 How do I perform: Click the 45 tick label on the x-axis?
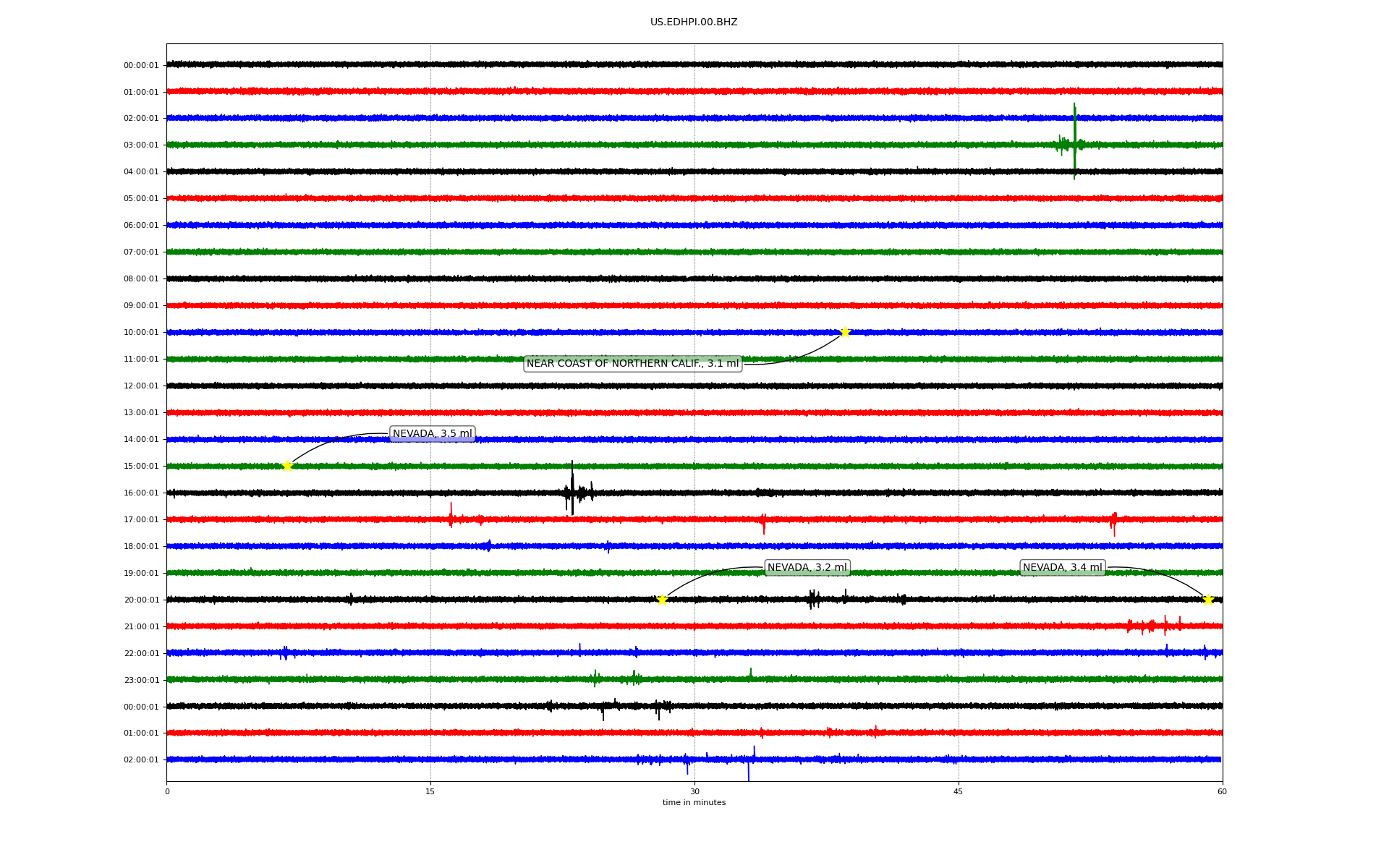click(958, 791)
